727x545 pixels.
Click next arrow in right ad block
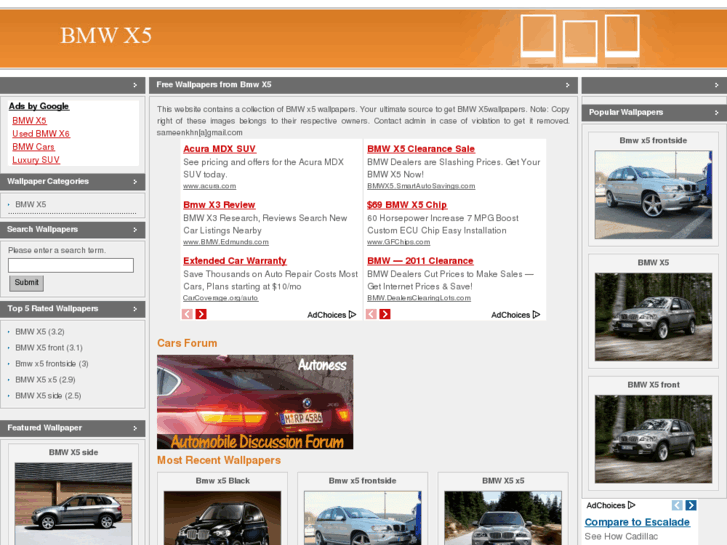385,314
